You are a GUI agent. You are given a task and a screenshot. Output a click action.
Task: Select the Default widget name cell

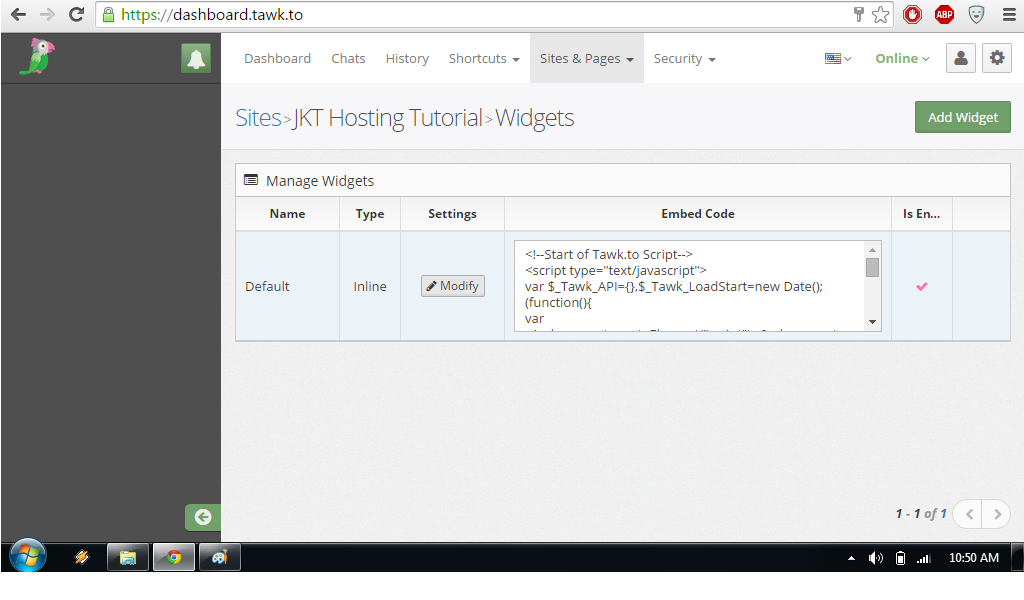287,286
